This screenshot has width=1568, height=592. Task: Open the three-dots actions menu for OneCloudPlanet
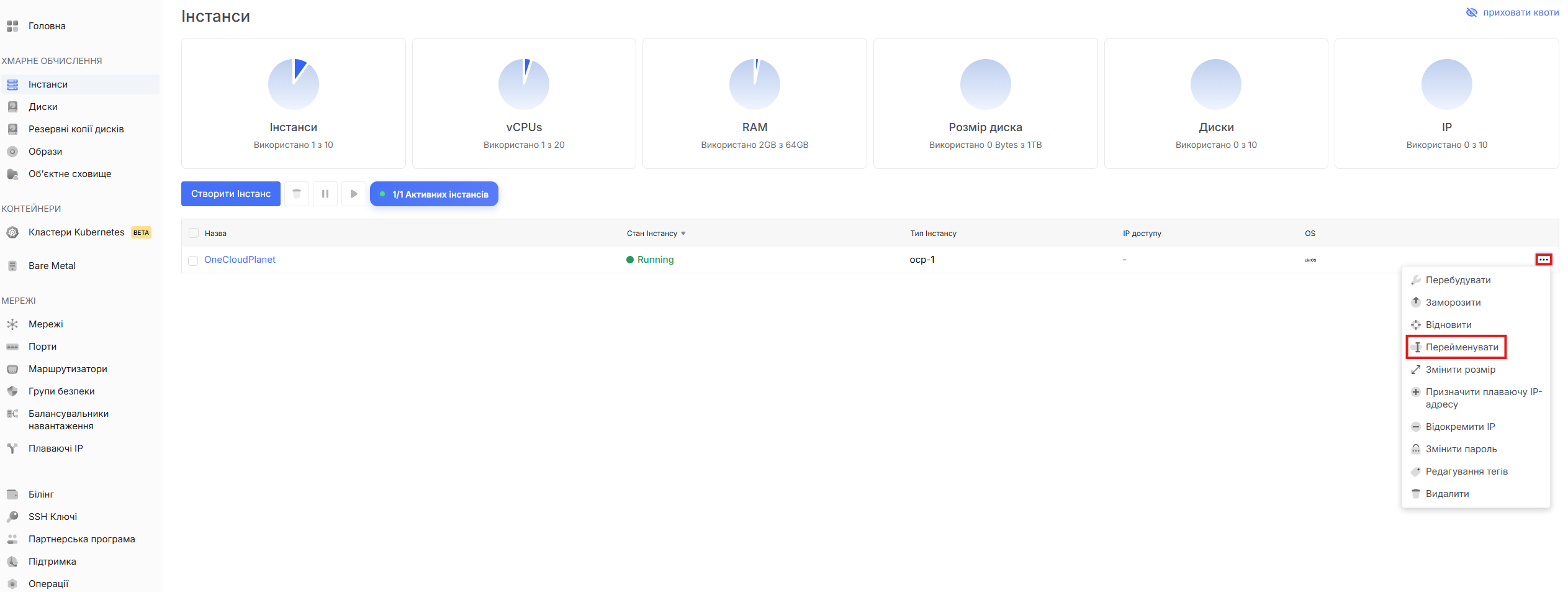1543,260
